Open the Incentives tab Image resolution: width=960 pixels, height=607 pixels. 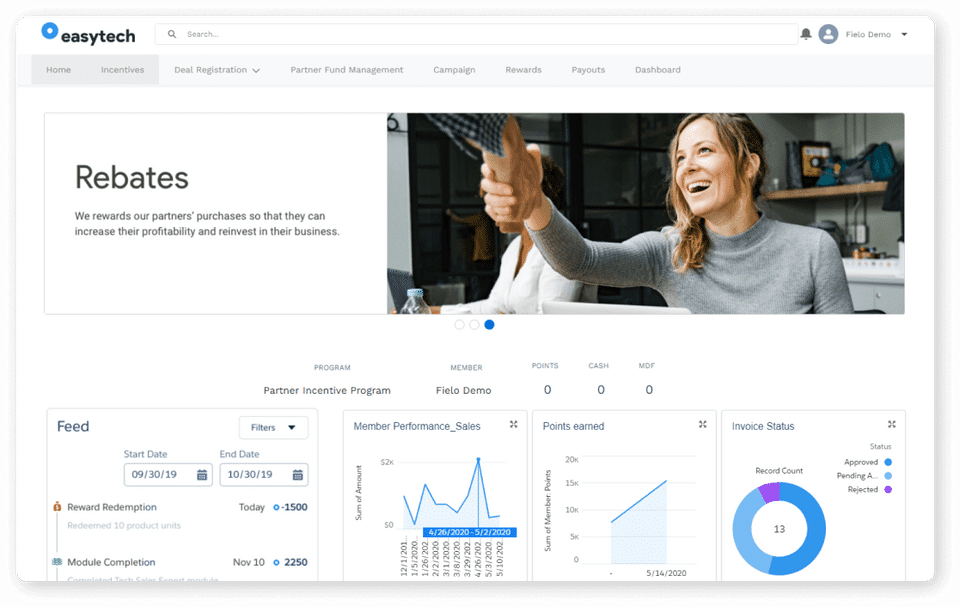122,70
